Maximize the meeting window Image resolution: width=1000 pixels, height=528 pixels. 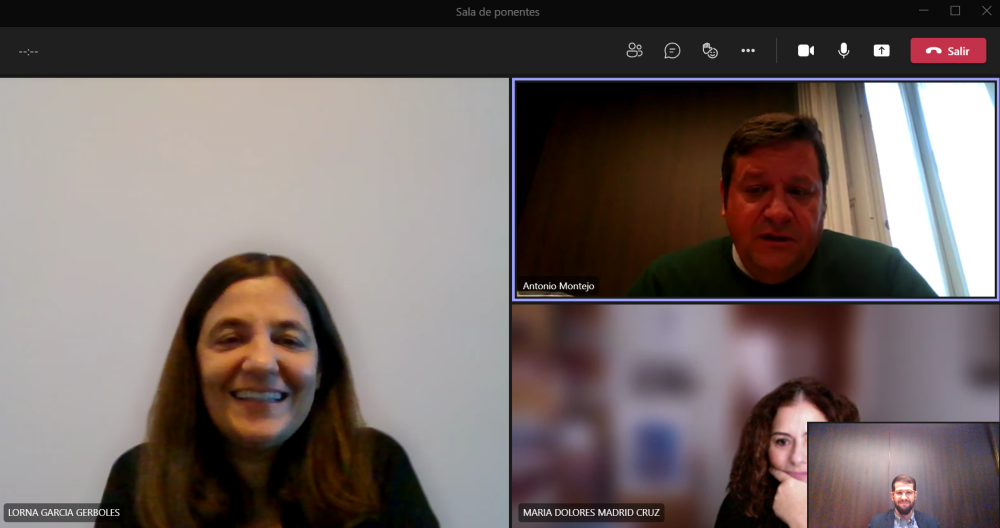click(x=955, y=11)
